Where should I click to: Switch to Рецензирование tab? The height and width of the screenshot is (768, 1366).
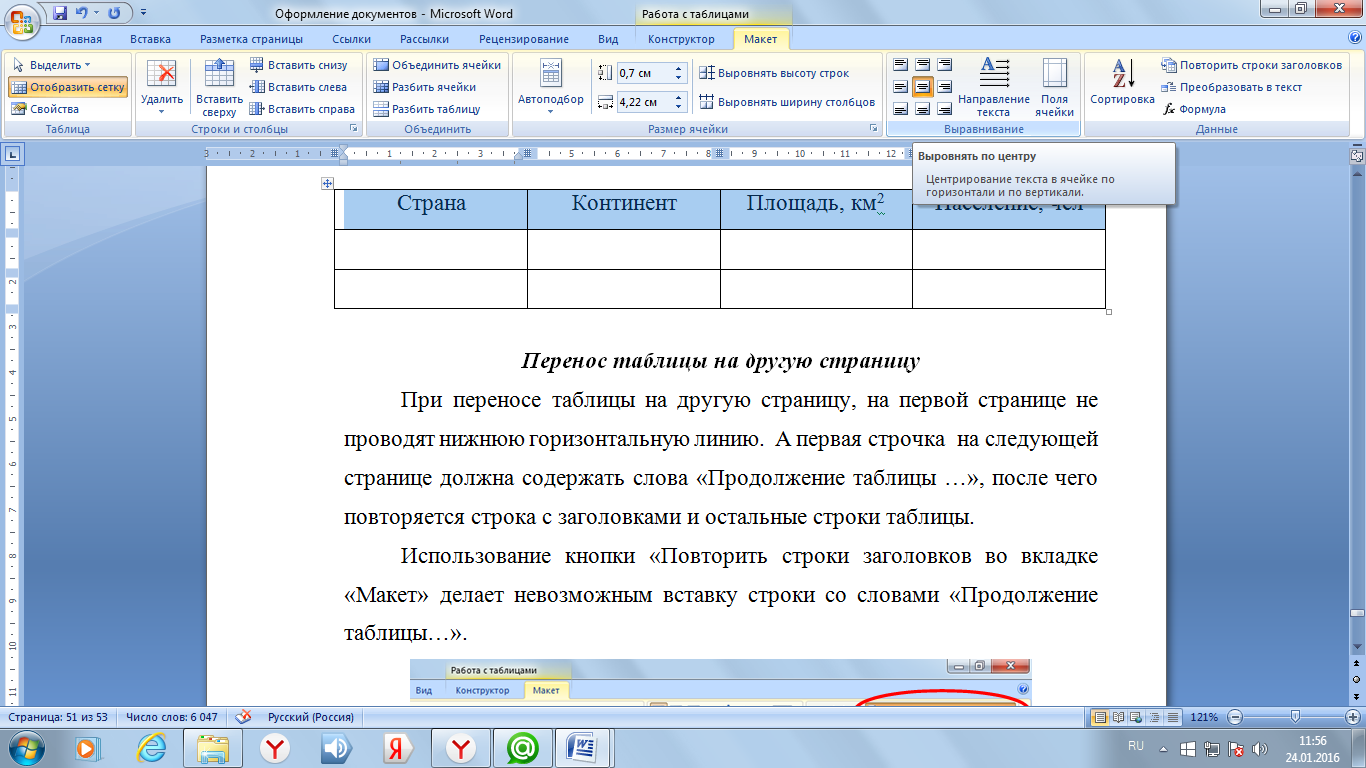523,39
